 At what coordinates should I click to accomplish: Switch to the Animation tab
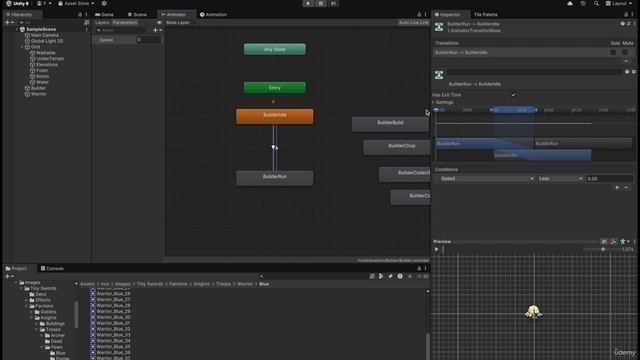[x=213, y=14]
